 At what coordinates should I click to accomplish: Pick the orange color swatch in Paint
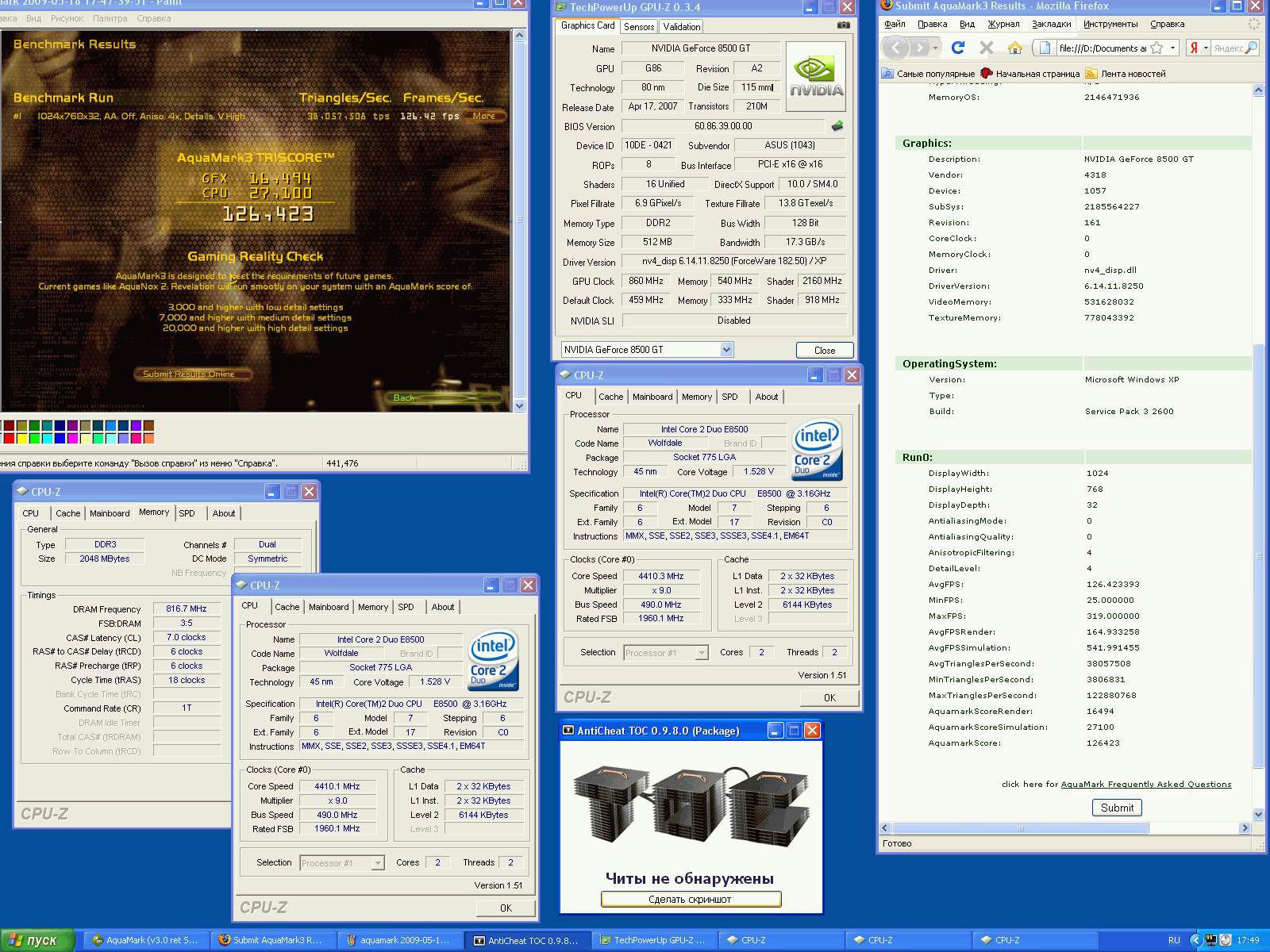pyautogui.click(x=148, y=438)
